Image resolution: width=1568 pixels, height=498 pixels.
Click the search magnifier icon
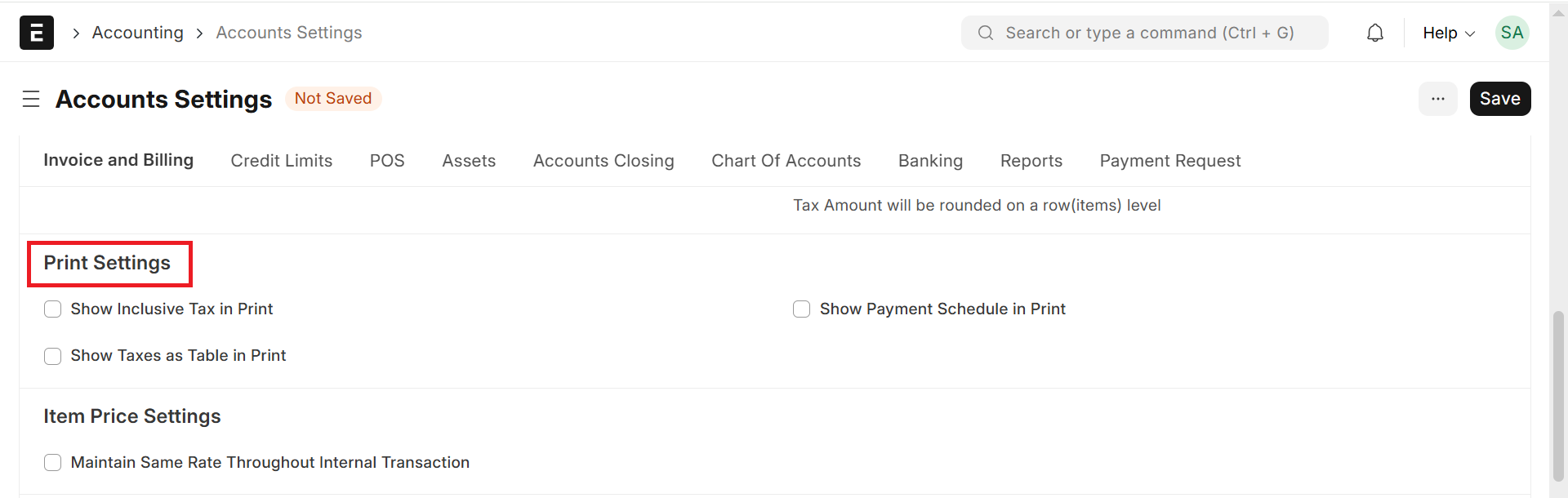(986, 33)
